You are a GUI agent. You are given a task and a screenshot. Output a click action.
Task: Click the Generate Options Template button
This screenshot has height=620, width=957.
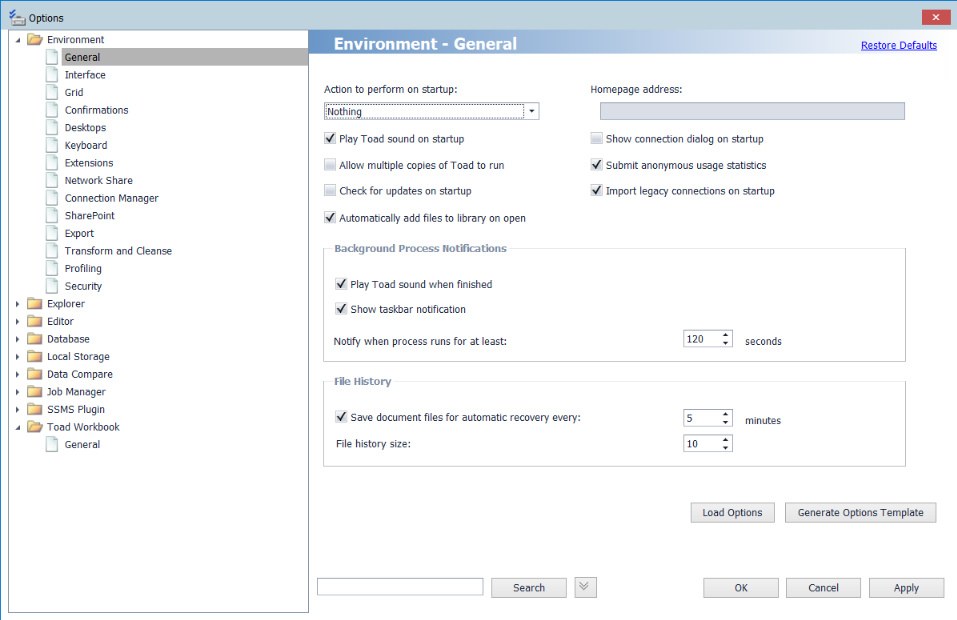coord(860,512)
